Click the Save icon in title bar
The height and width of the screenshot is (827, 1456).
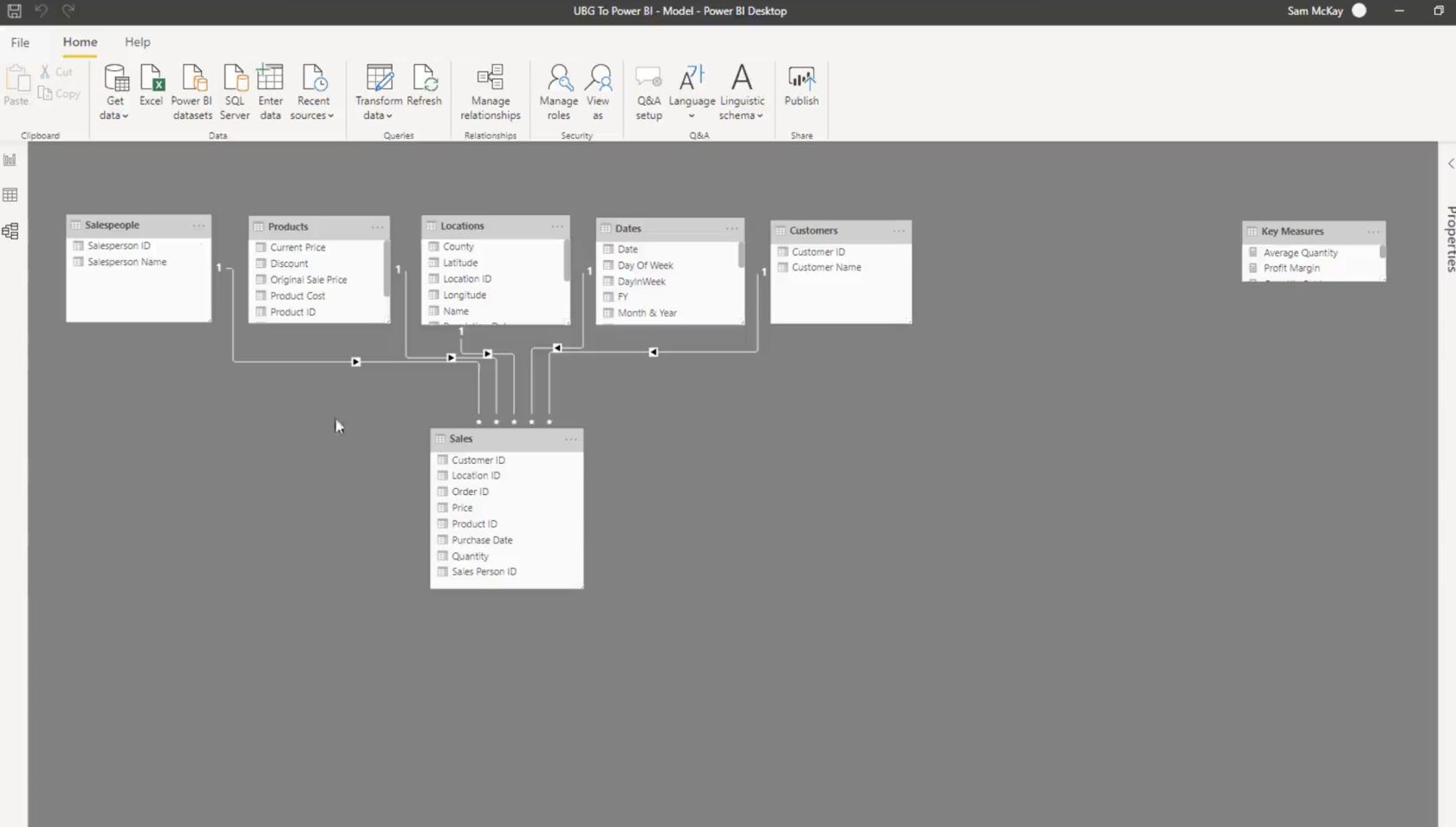point(14,11)
